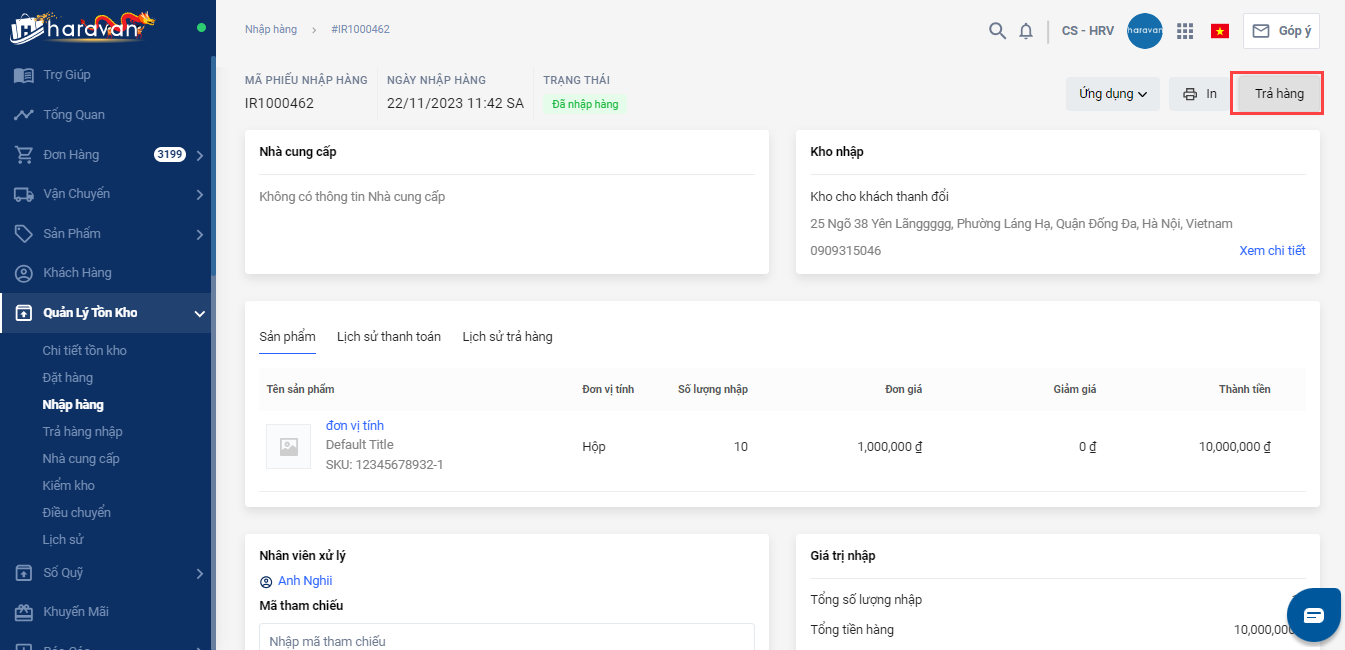
Task: Open the chat support bubble
Action: click(1313, 614)
